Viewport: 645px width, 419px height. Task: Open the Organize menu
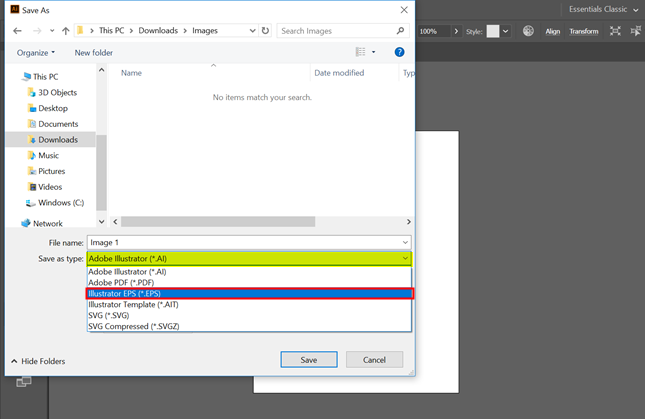tap(36, 53)
